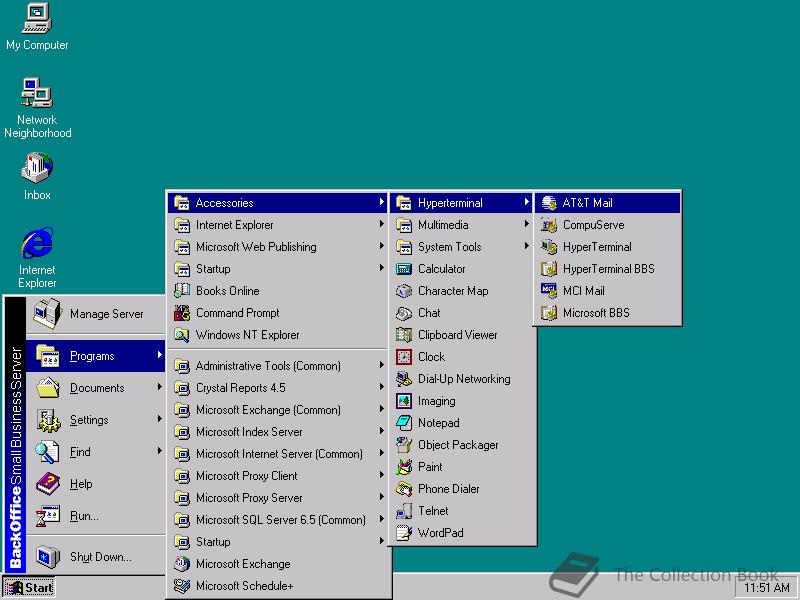Click the HyperTerminal program icon

tap(549, 247)
